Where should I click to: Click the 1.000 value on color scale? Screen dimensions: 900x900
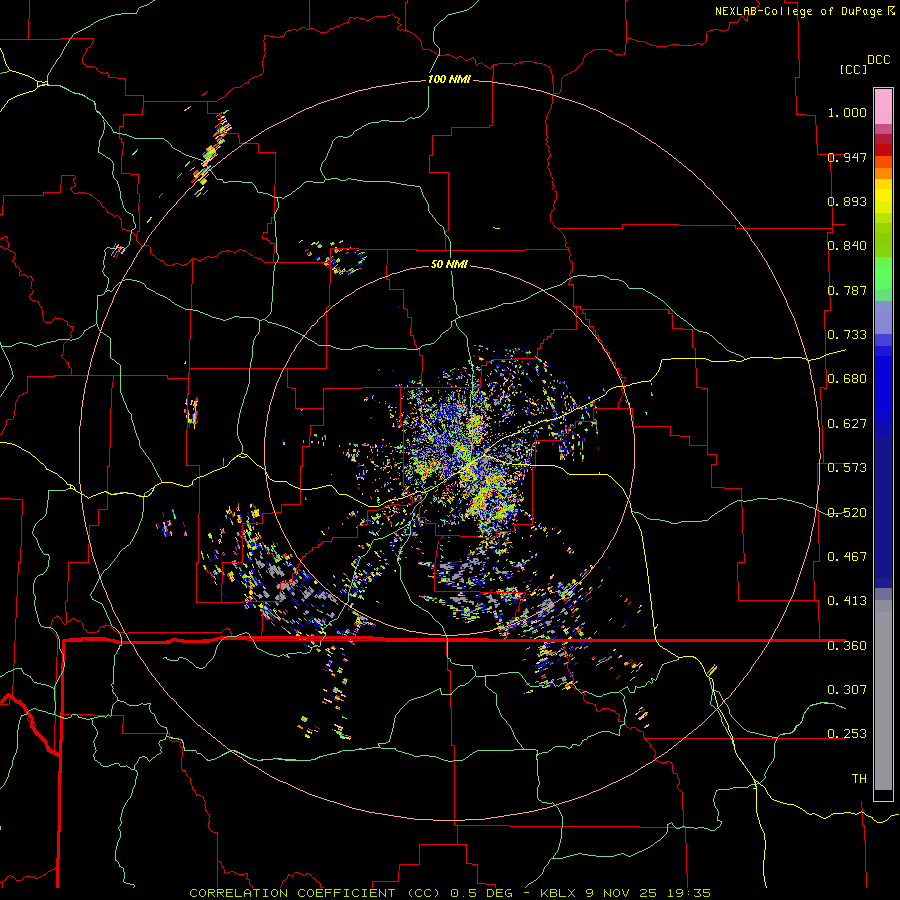point(847,112)
